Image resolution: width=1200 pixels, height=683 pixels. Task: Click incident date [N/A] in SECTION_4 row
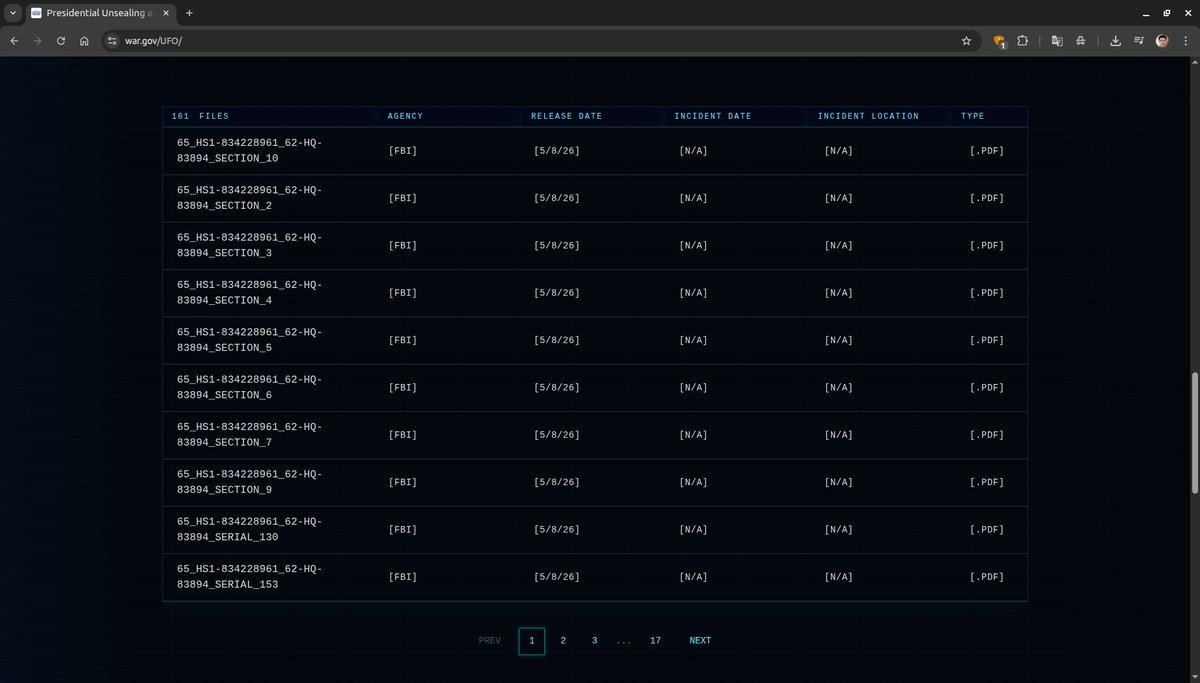click(693, 293)
